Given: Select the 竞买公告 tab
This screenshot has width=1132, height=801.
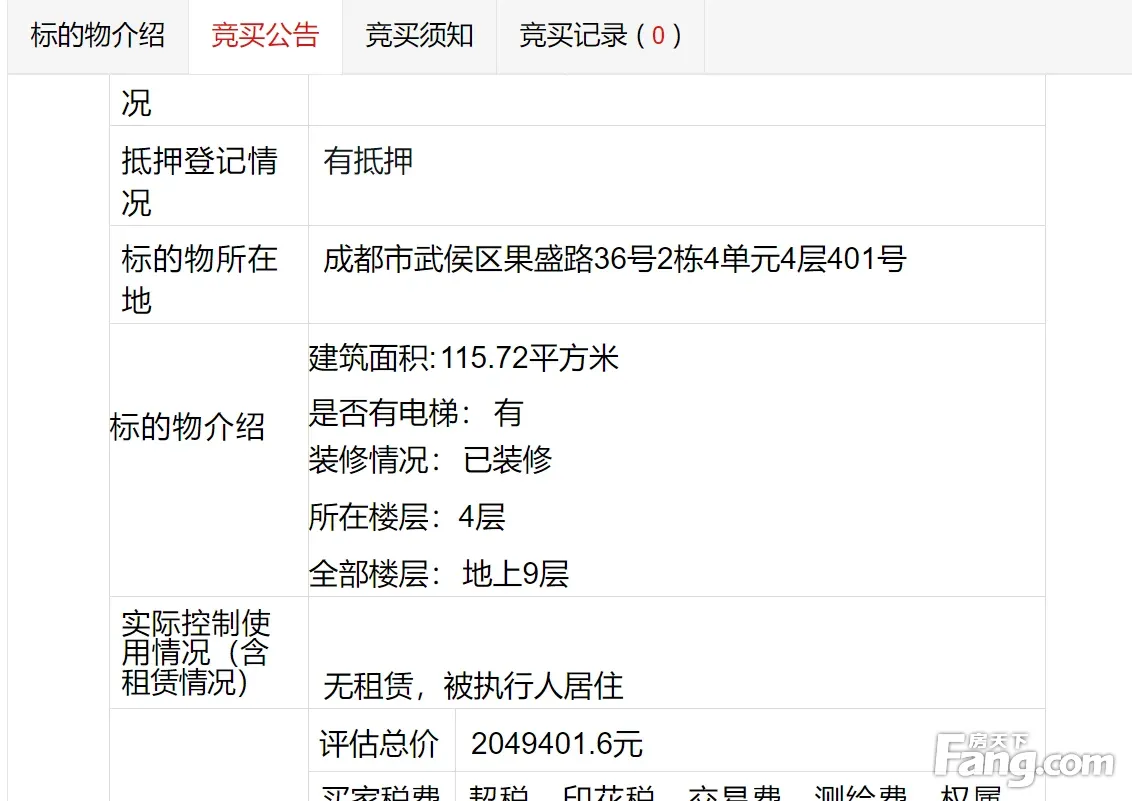Looking at the screenshot, I should tap(265, 36).
